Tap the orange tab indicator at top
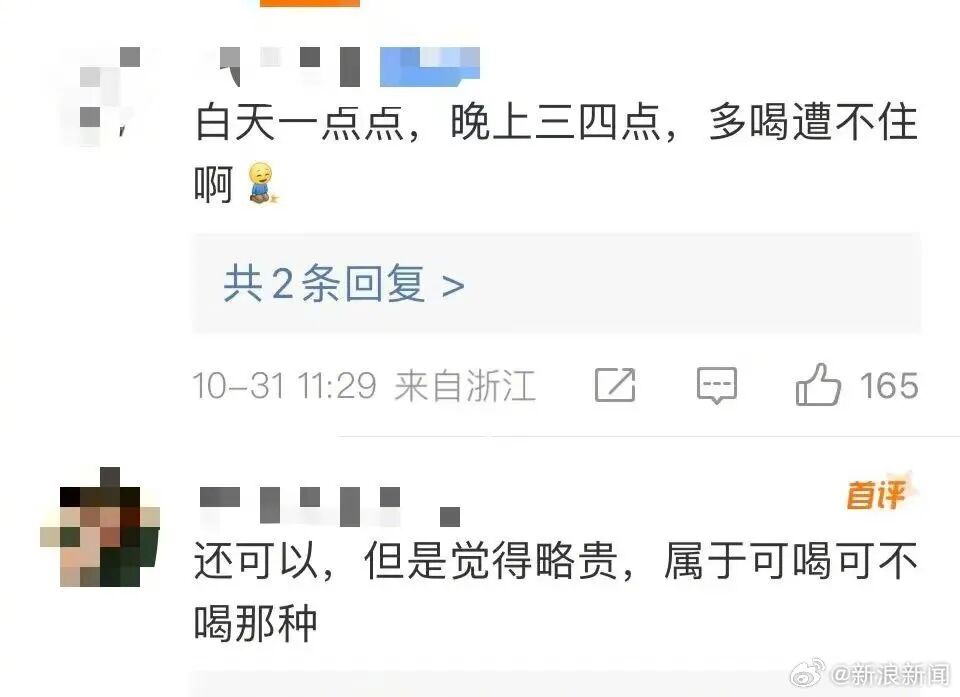Image resolution: width=960 pixels, height=697 pixels. click(x=310, y=3)
